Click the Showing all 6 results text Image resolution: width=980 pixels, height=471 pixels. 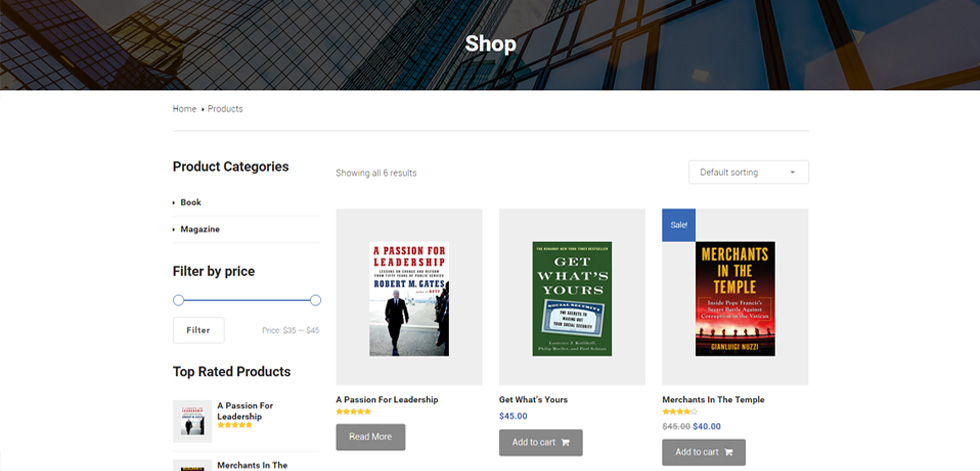(x=376, y=173)
